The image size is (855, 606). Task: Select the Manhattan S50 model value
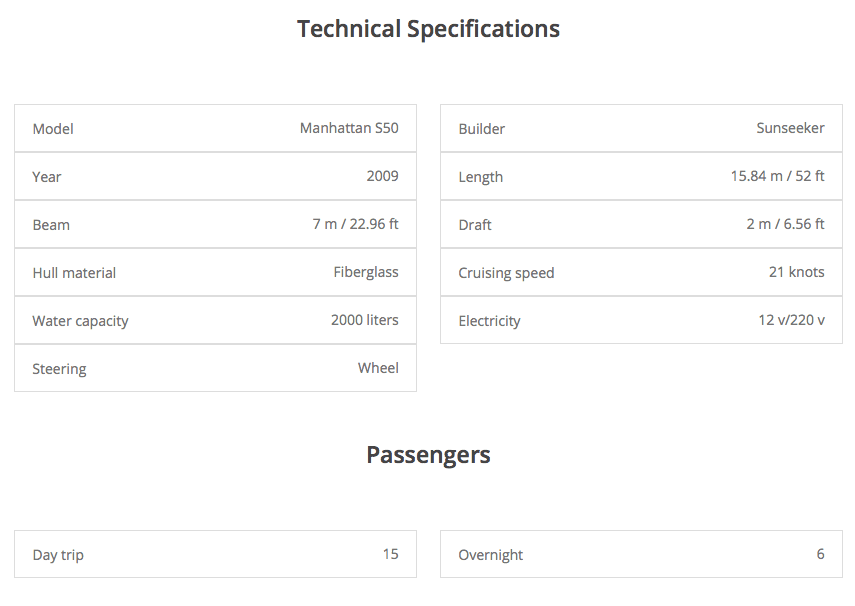pos(349,128)
